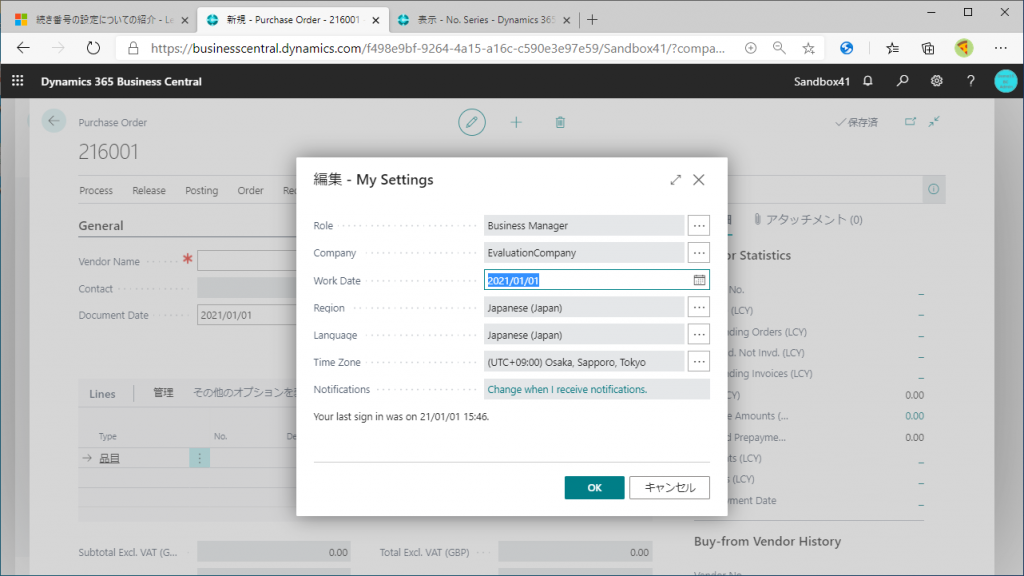The image size is (1024, 576).
Task: Open the FactBox information pane icon
Action: tap(934, 189)
